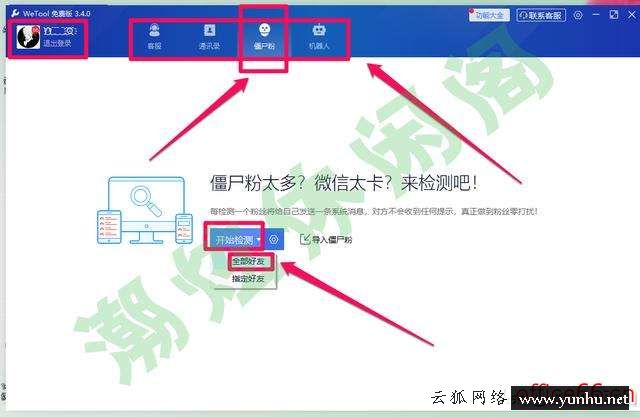Click the WeTool wrench logo icon
This screenshot has height=417, width=640.
15,13
